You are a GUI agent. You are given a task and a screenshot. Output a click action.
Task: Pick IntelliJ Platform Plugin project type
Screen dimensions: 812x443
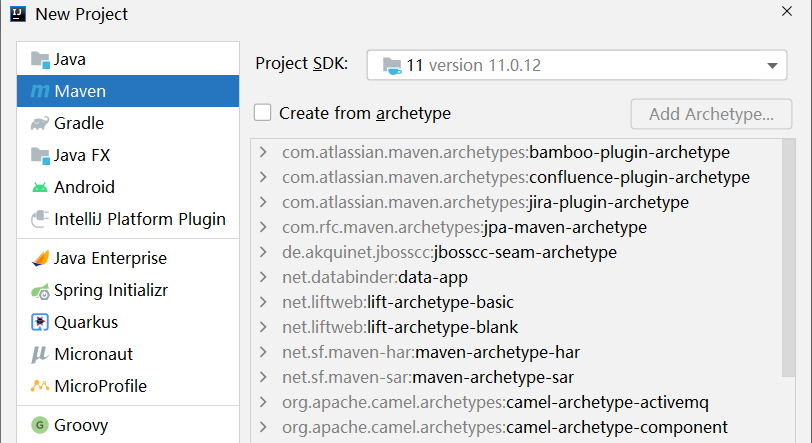coord(128,219)
